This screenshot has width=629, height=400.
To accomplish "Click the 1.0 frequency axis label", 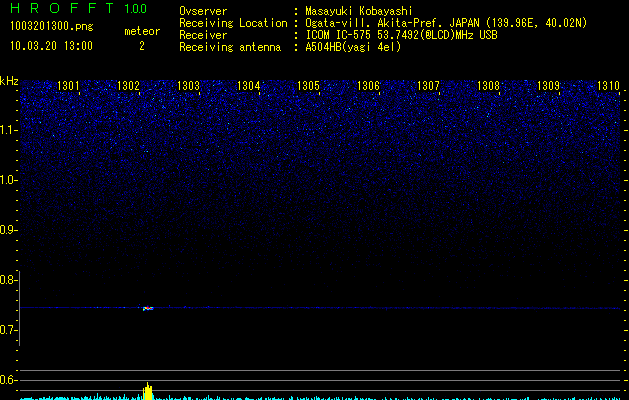I will (8, 180).
